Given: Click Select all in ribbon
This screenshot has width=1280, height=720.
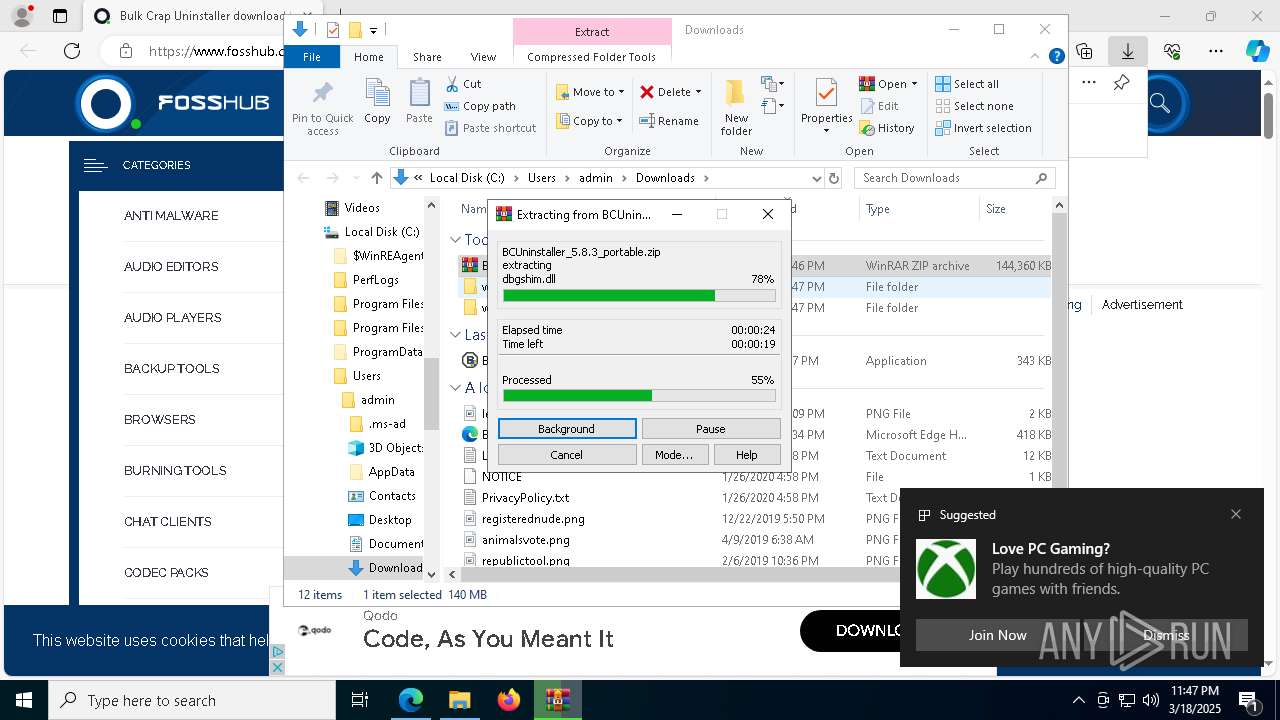Looking at the screenshot, I should 967,84.
